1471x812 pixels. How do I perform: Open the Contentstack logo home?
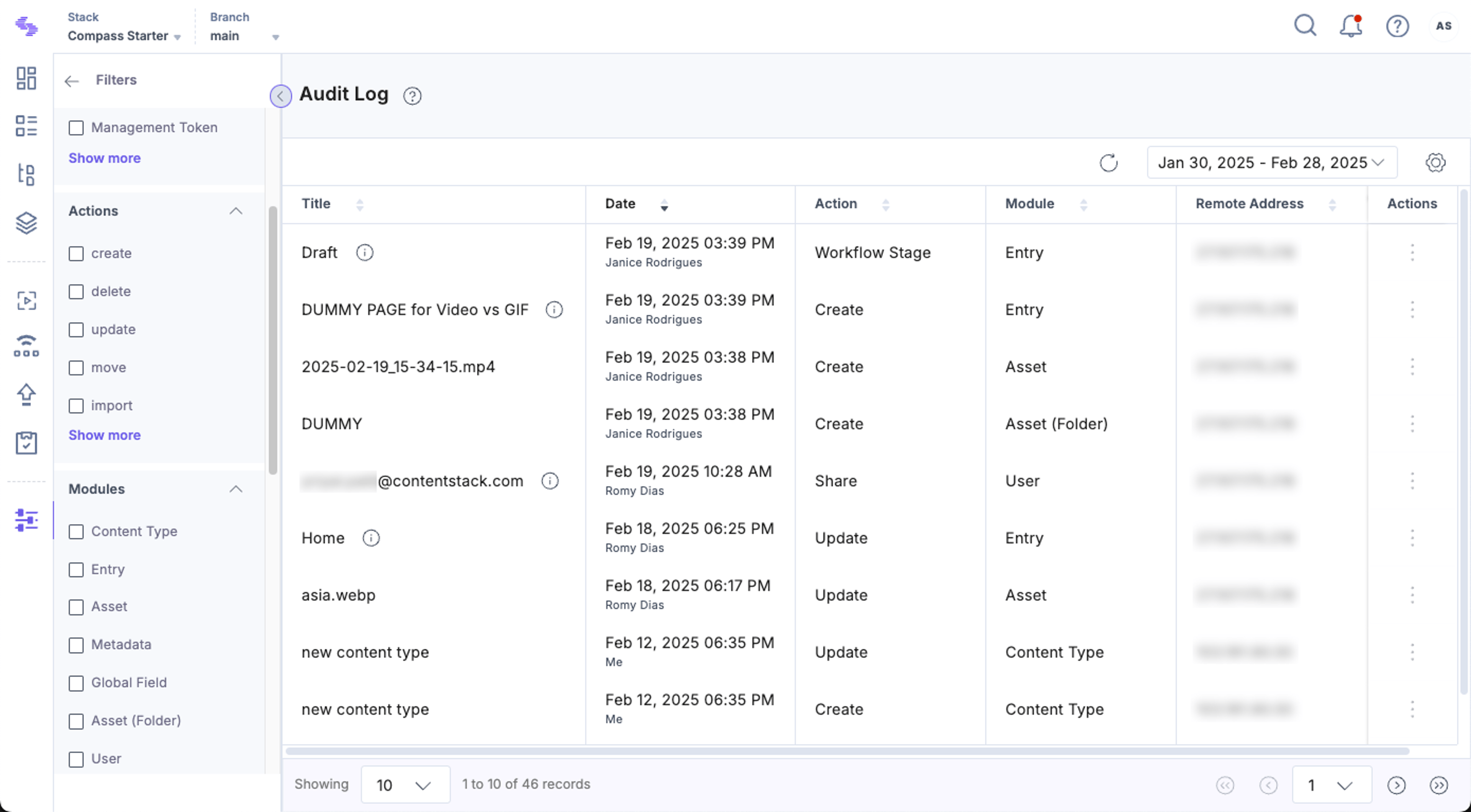tap(26, 26)
